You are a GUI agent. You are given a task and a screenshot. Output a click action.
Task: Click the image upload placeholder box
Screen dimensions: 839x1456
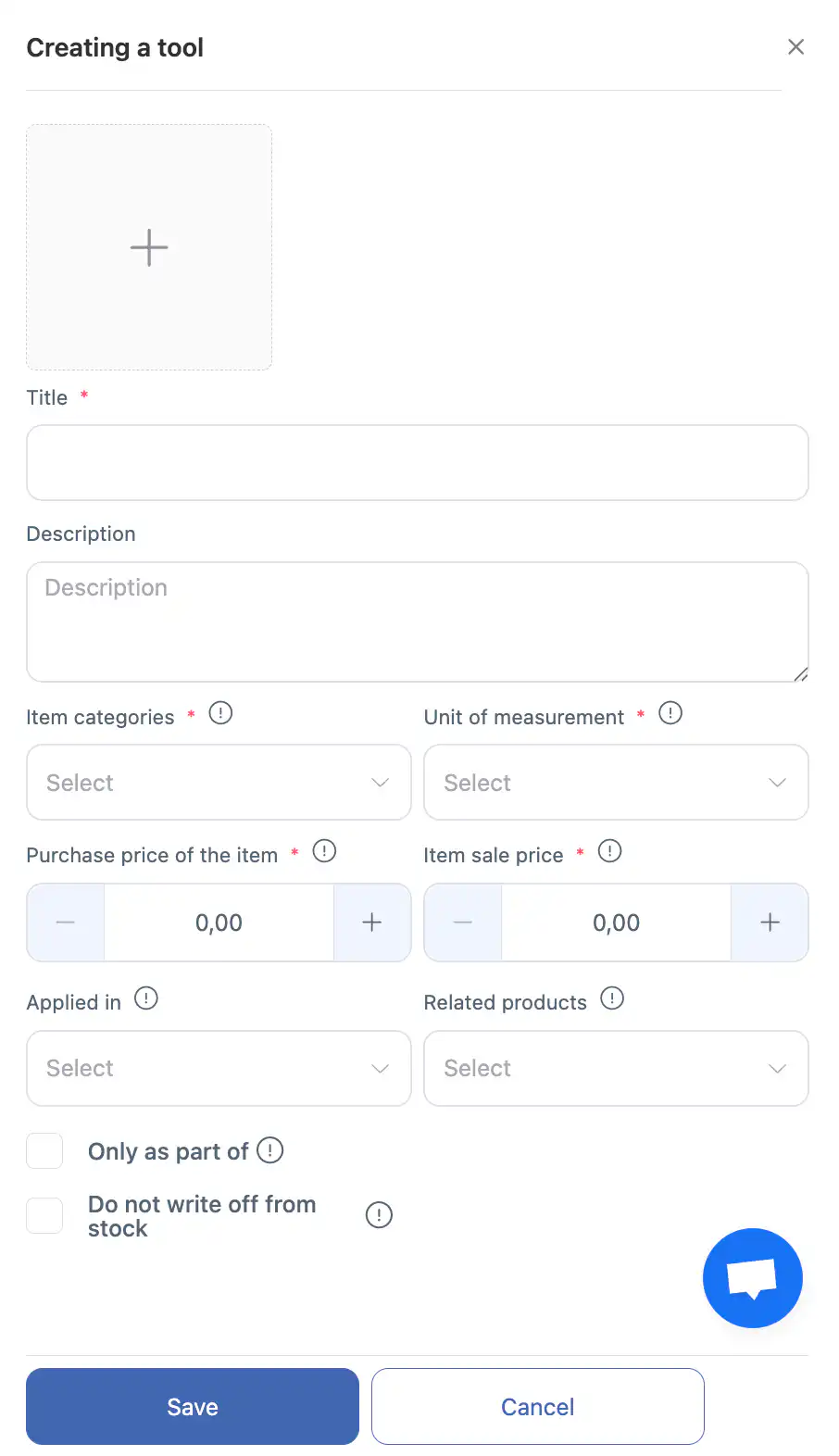tap(149, 247)
